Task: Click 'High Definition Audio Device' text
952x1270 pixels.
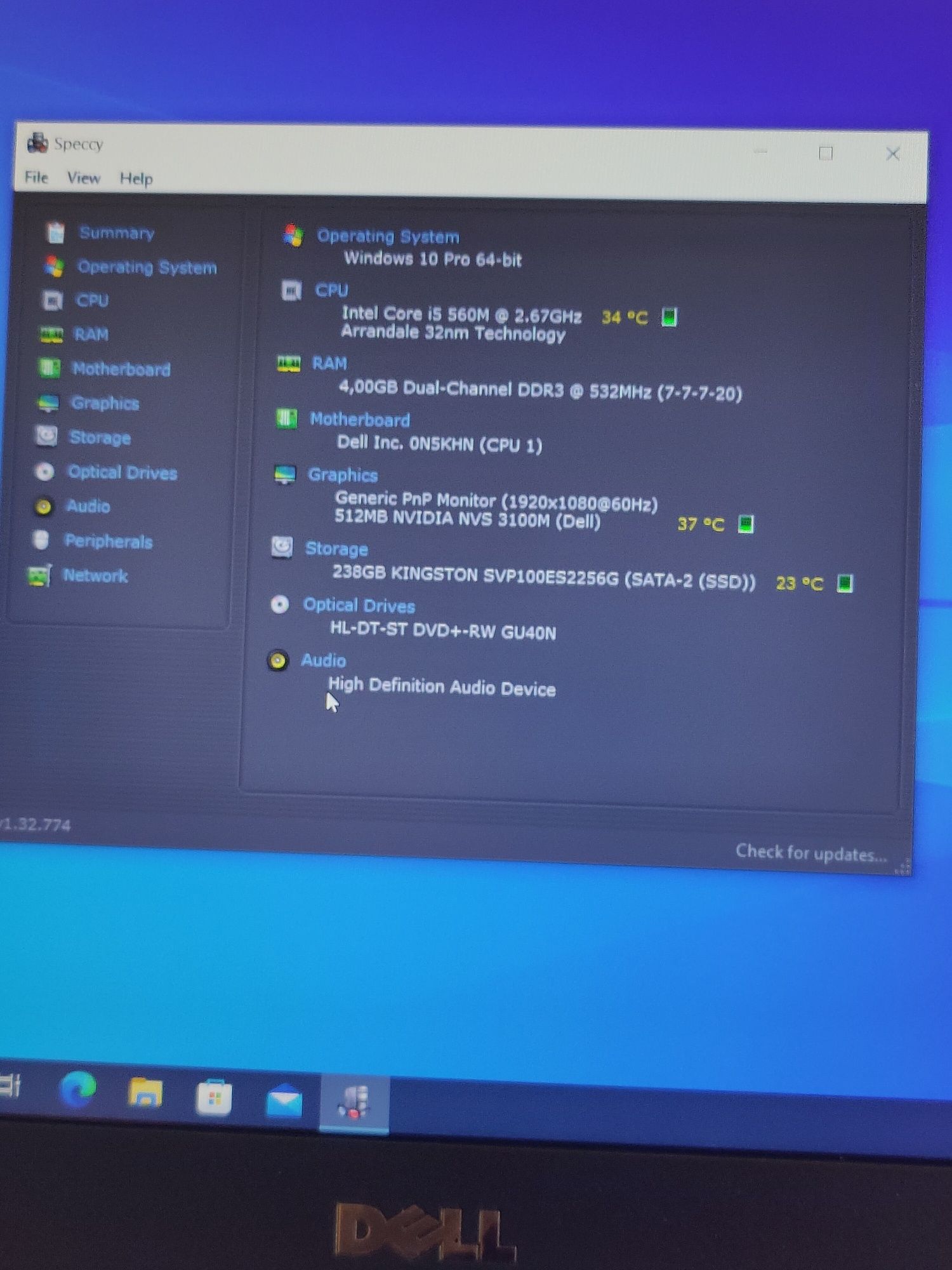Action: coord(442,686)
